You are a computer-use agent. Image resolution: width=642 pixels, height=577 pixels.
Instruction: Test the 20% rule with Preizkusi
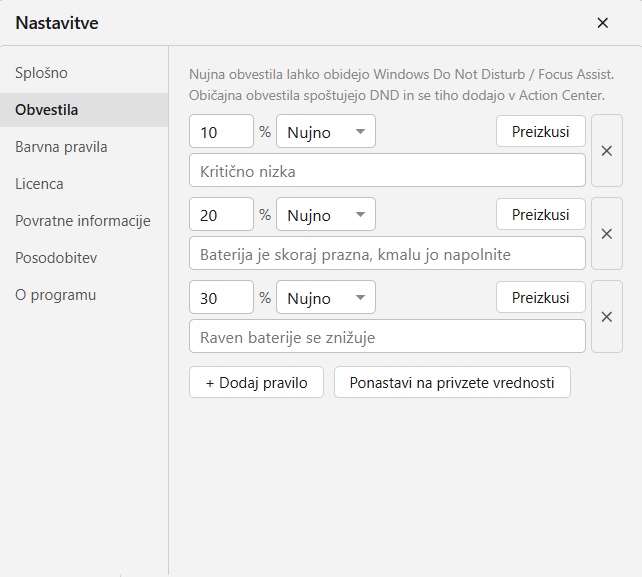click(x=540, y=214)
